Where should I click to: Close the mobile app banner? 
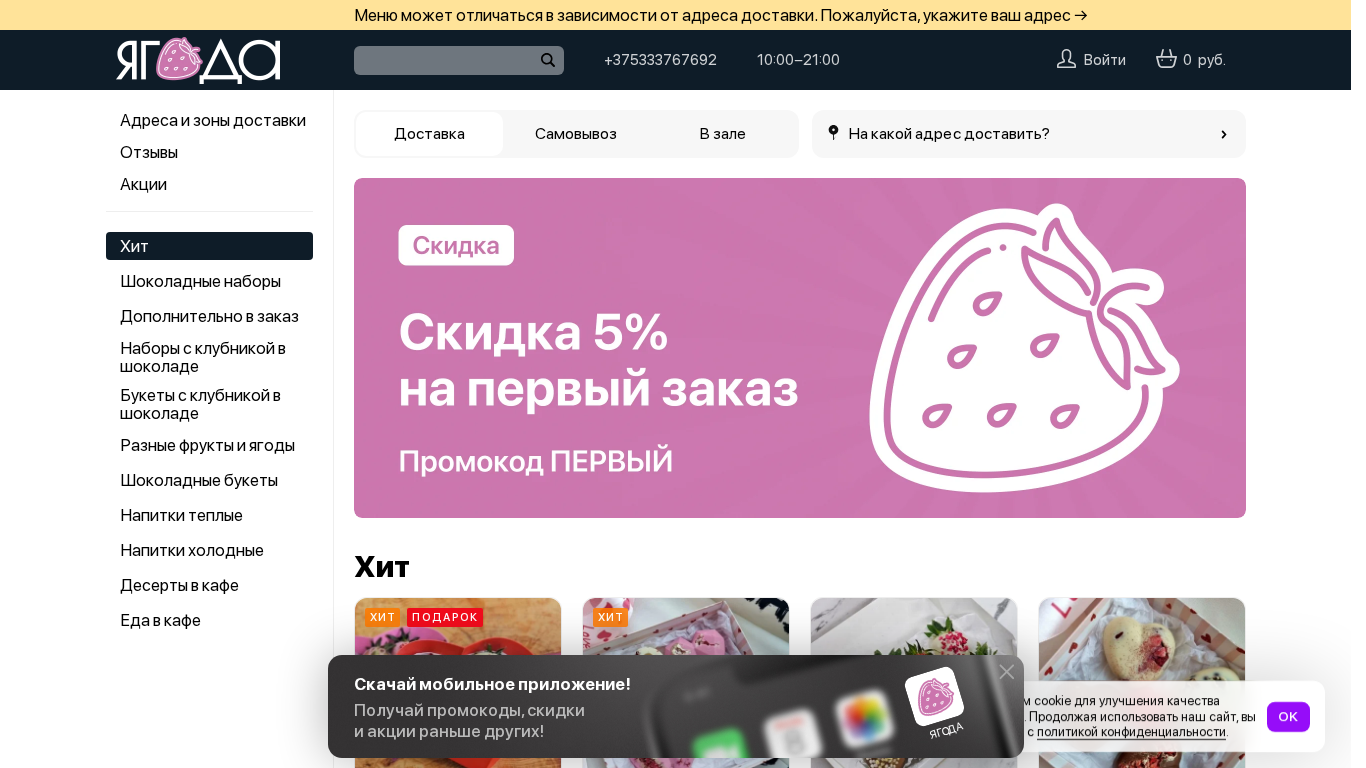[1006, 672]
